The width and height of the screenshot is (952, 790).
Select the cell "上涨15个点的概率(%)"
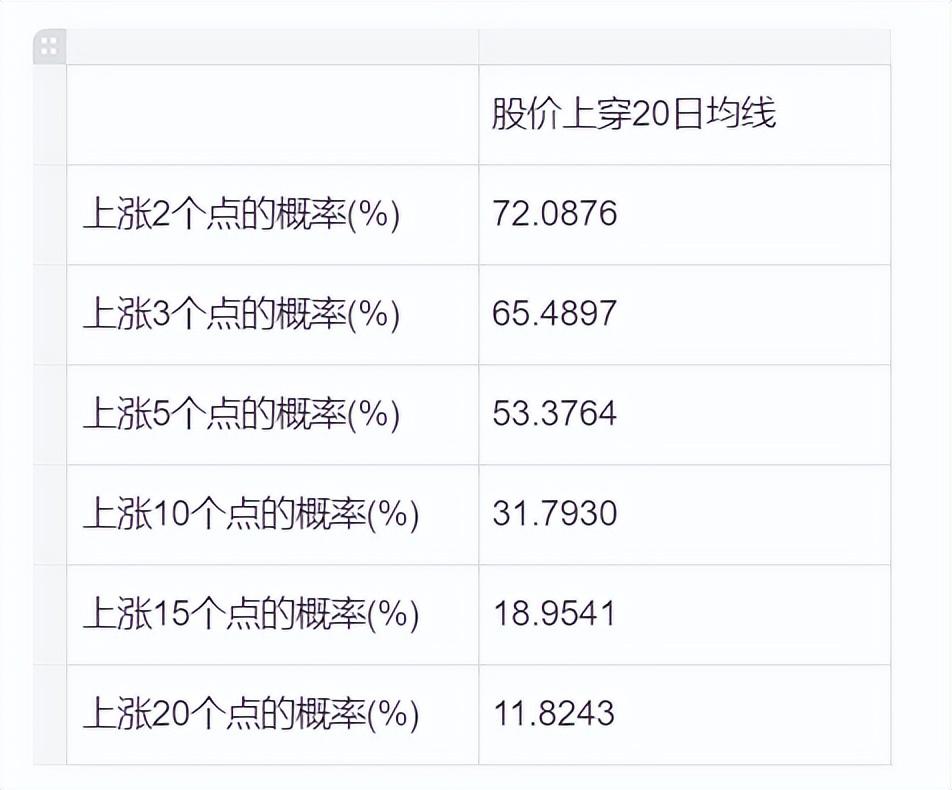click(250, 614)
